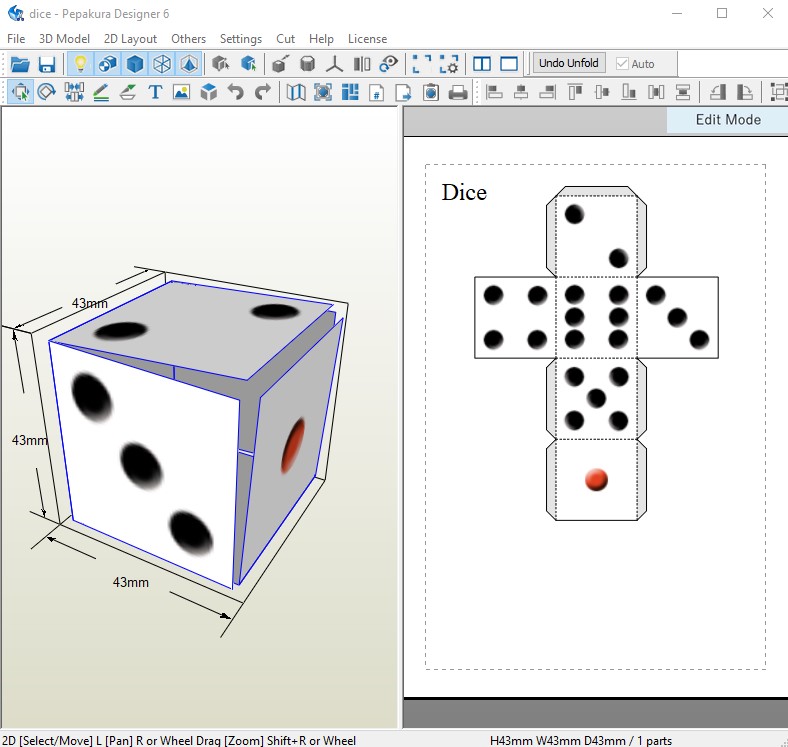Open the Settings menu

tap(241, 39)
